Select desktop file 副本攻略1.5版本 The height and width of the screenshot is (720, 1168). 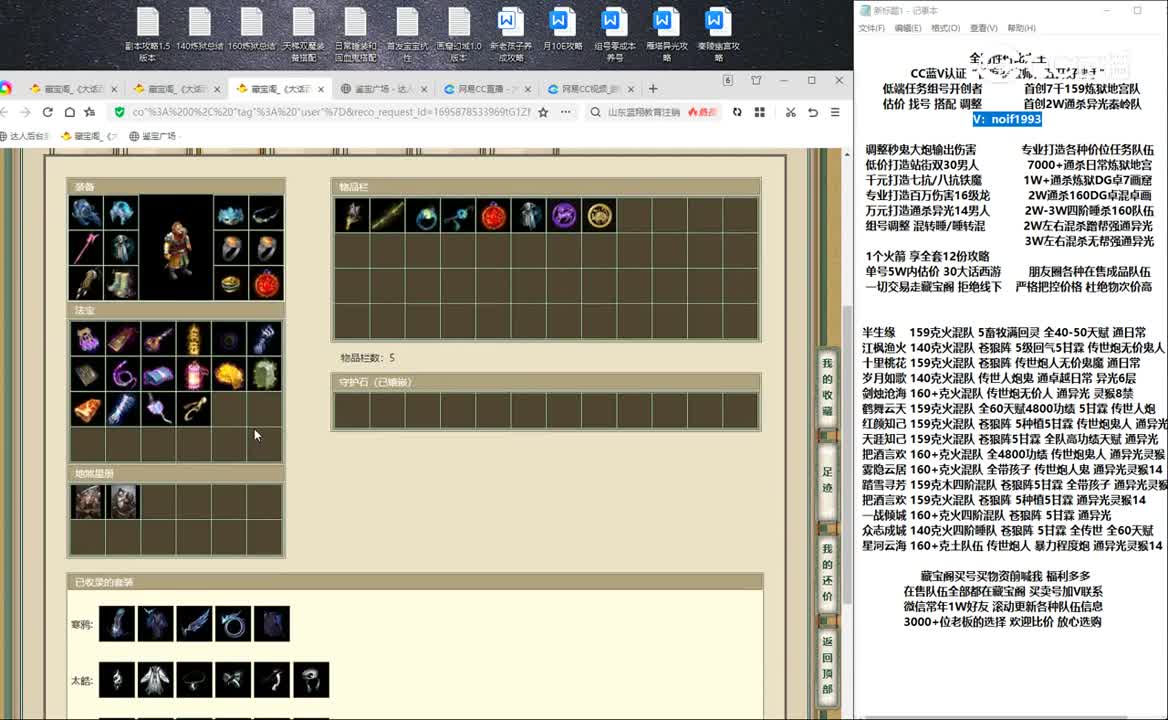tap(147, 36)
